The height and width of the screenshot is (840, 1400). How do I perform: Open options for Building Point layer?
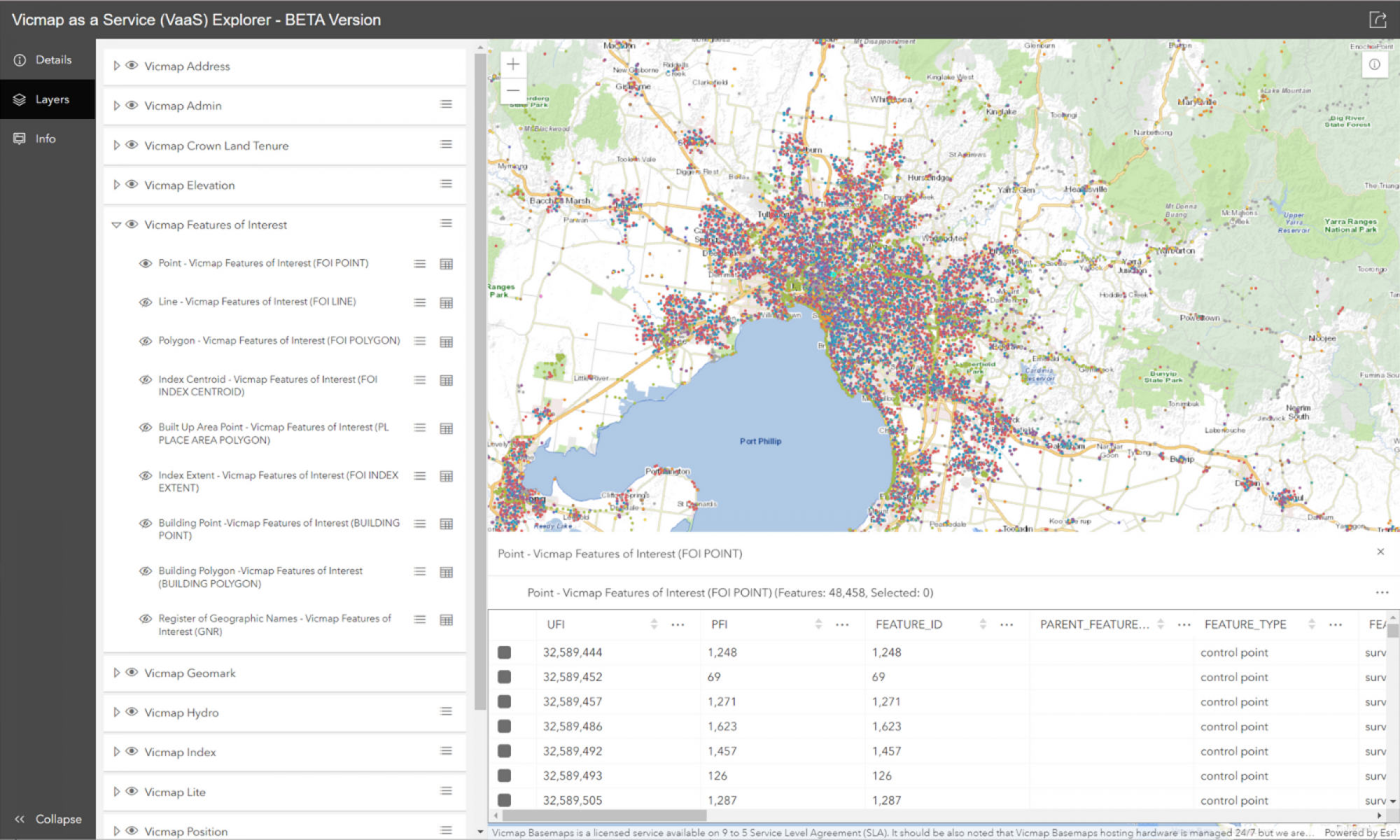click(420, 524)
